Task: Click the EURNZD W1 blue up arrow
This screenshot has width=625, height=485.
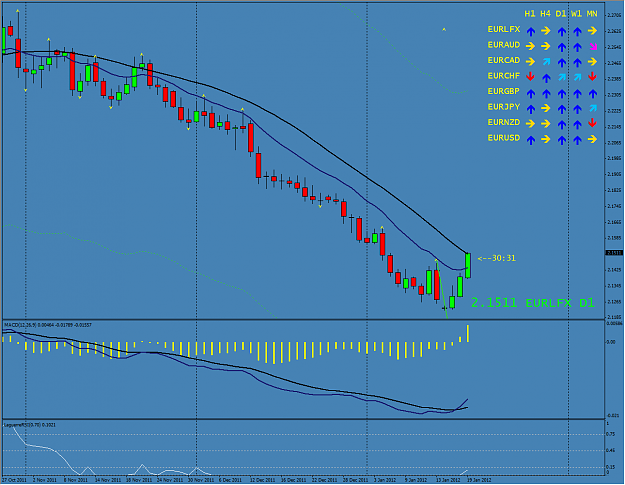Action: [577, 124]
